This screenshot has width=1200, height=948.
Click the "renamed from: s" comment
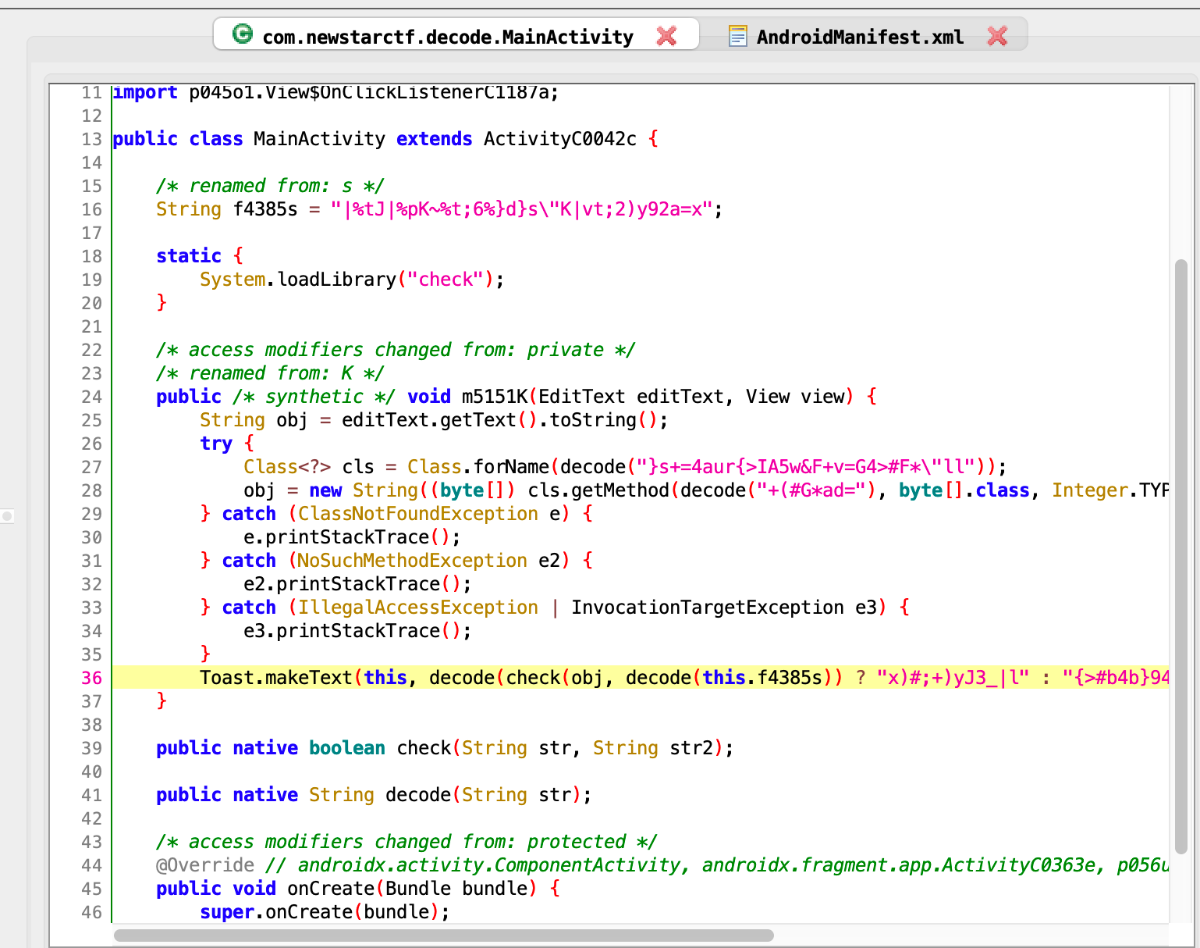point(271,186)
